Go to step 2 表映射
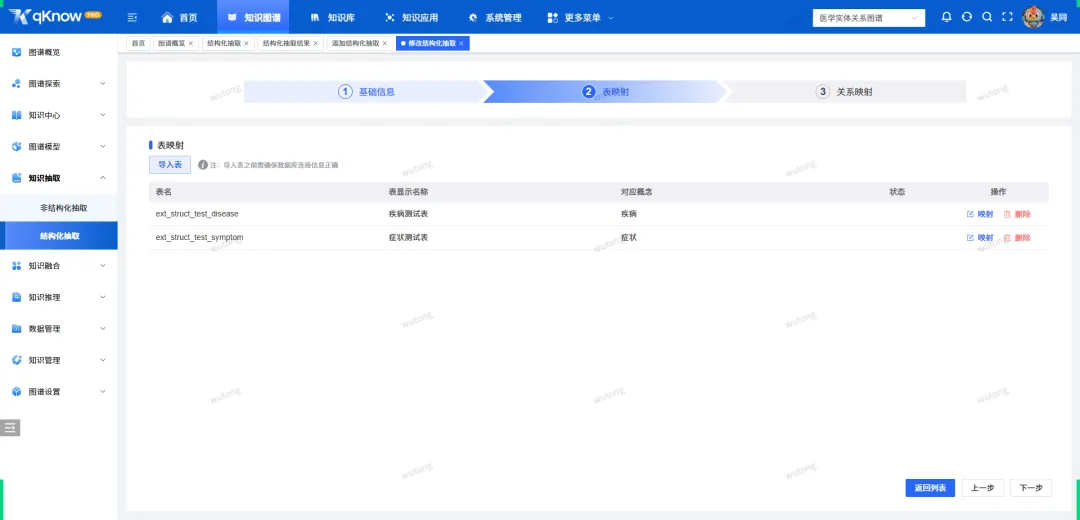 tap(605, 92)
